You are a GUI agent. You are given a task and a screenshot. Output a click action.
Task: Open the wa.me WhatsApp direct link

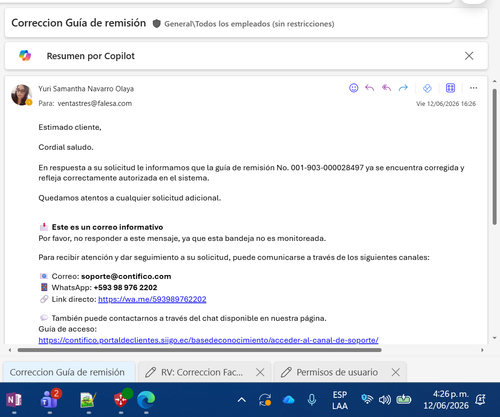(152, 299)
